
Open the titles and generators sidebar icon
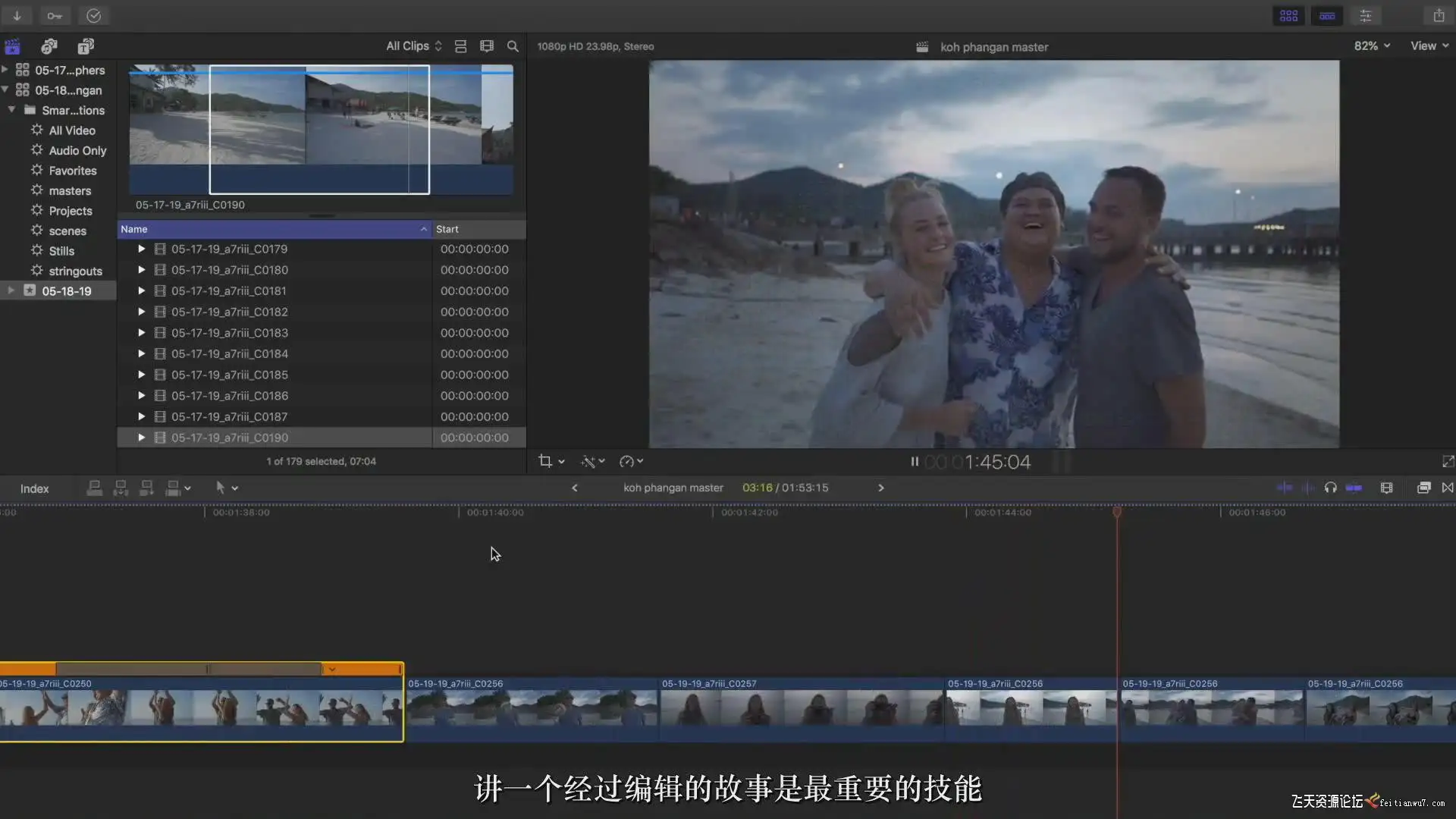pos(86,46)
